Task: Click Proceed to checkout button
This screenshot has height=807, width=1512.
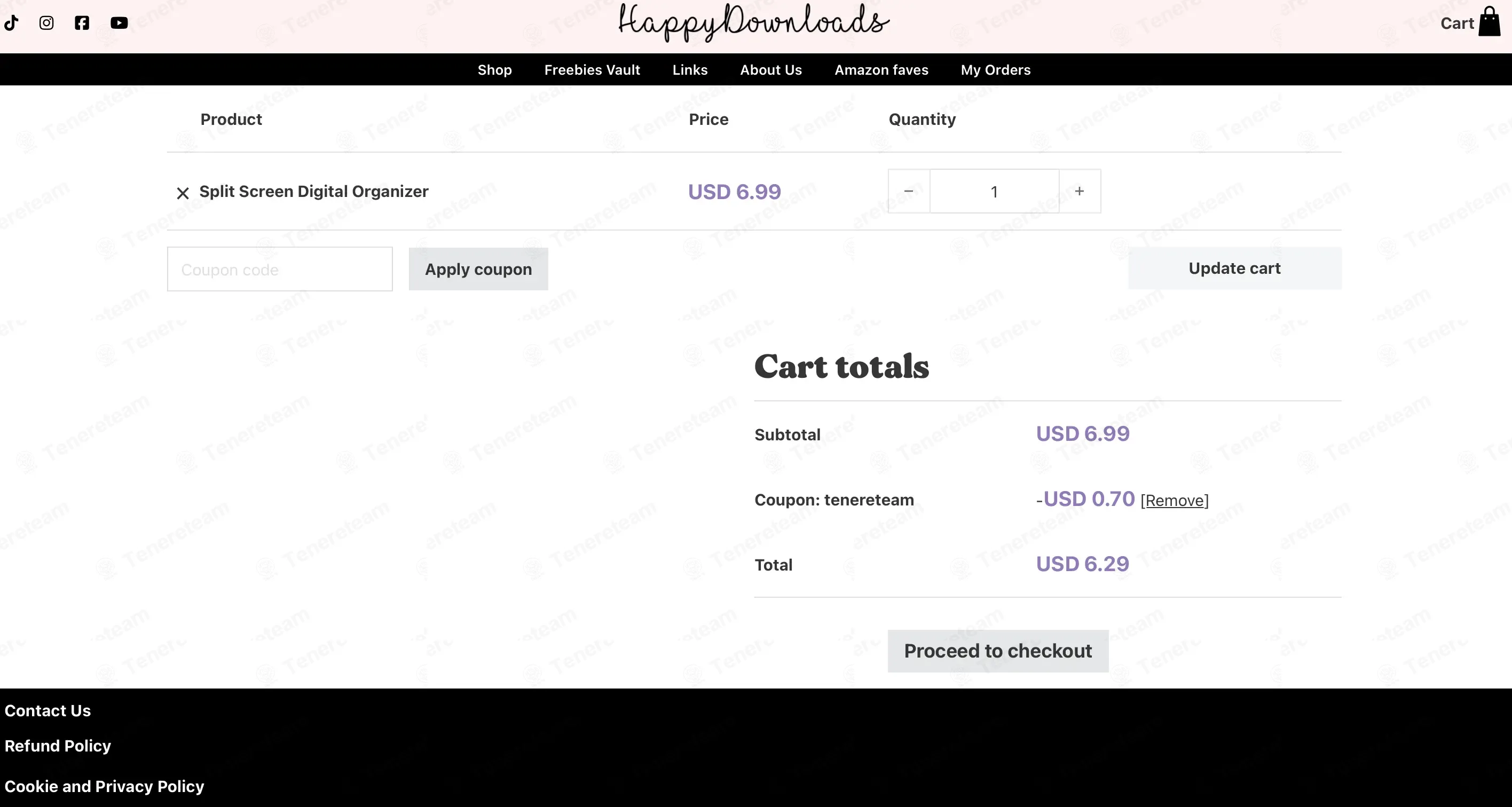Action: pos(998,651)
